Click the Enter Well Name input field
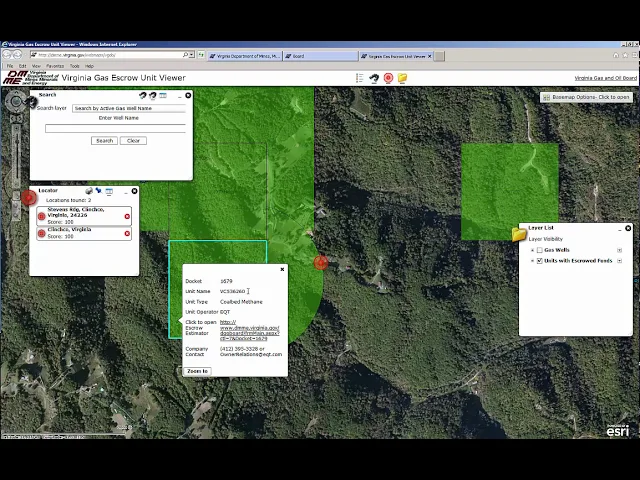The height and width of the screenshot is (480, 640). (x=115, y=128)
